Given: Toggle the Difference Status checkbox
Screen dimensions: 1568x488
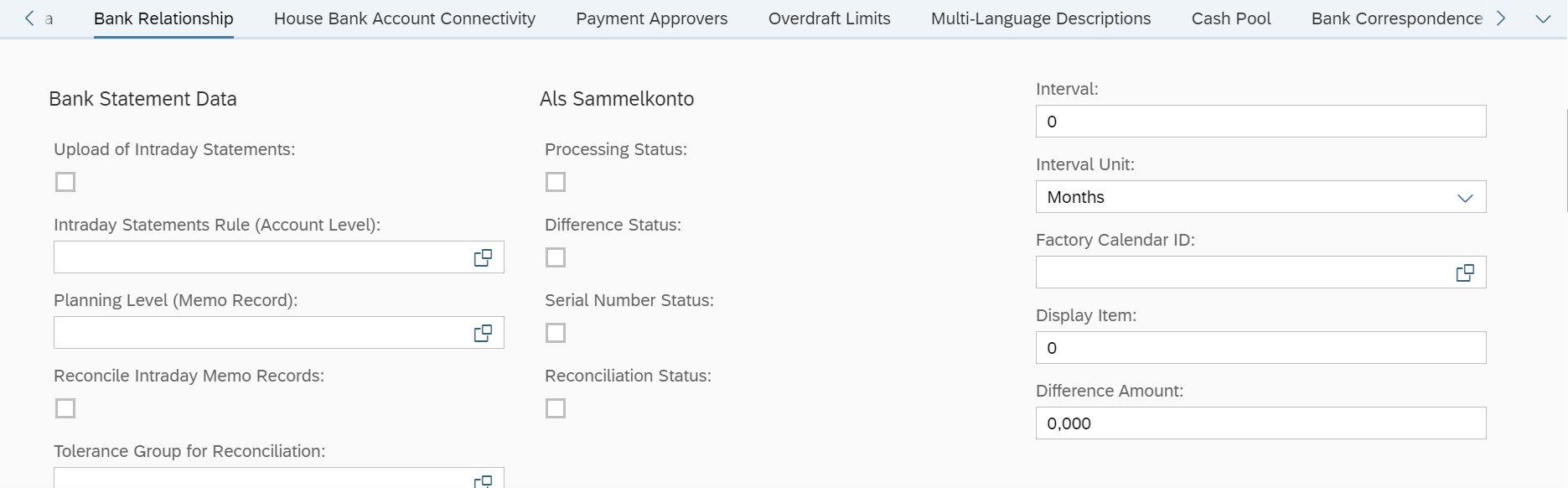Looking at the screenshot, I should tap(556, 257).
